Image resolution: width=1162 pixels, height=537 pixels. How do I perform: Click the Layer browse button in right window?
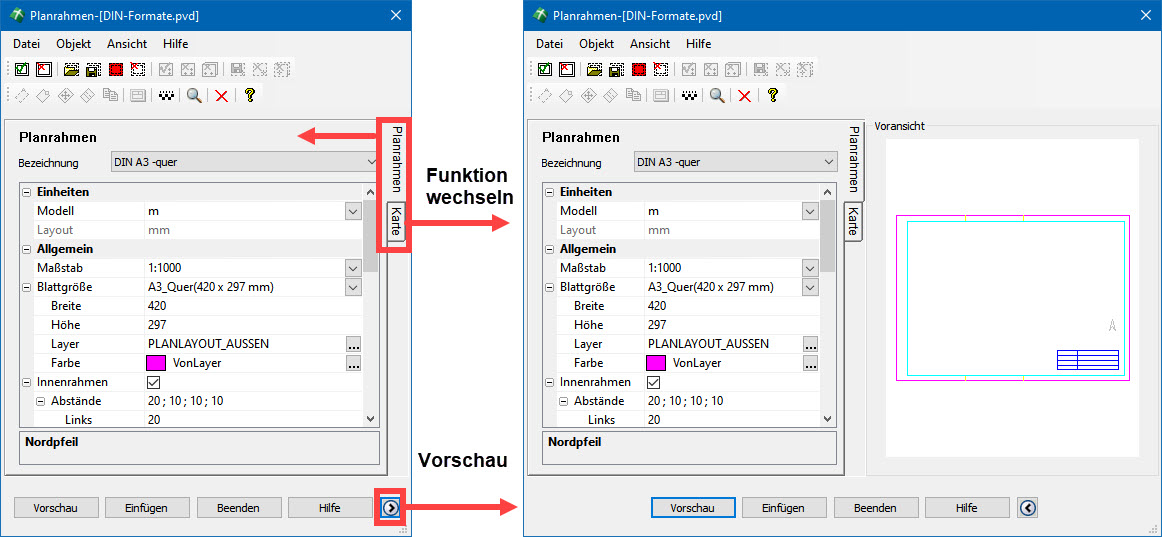point(810,344)
